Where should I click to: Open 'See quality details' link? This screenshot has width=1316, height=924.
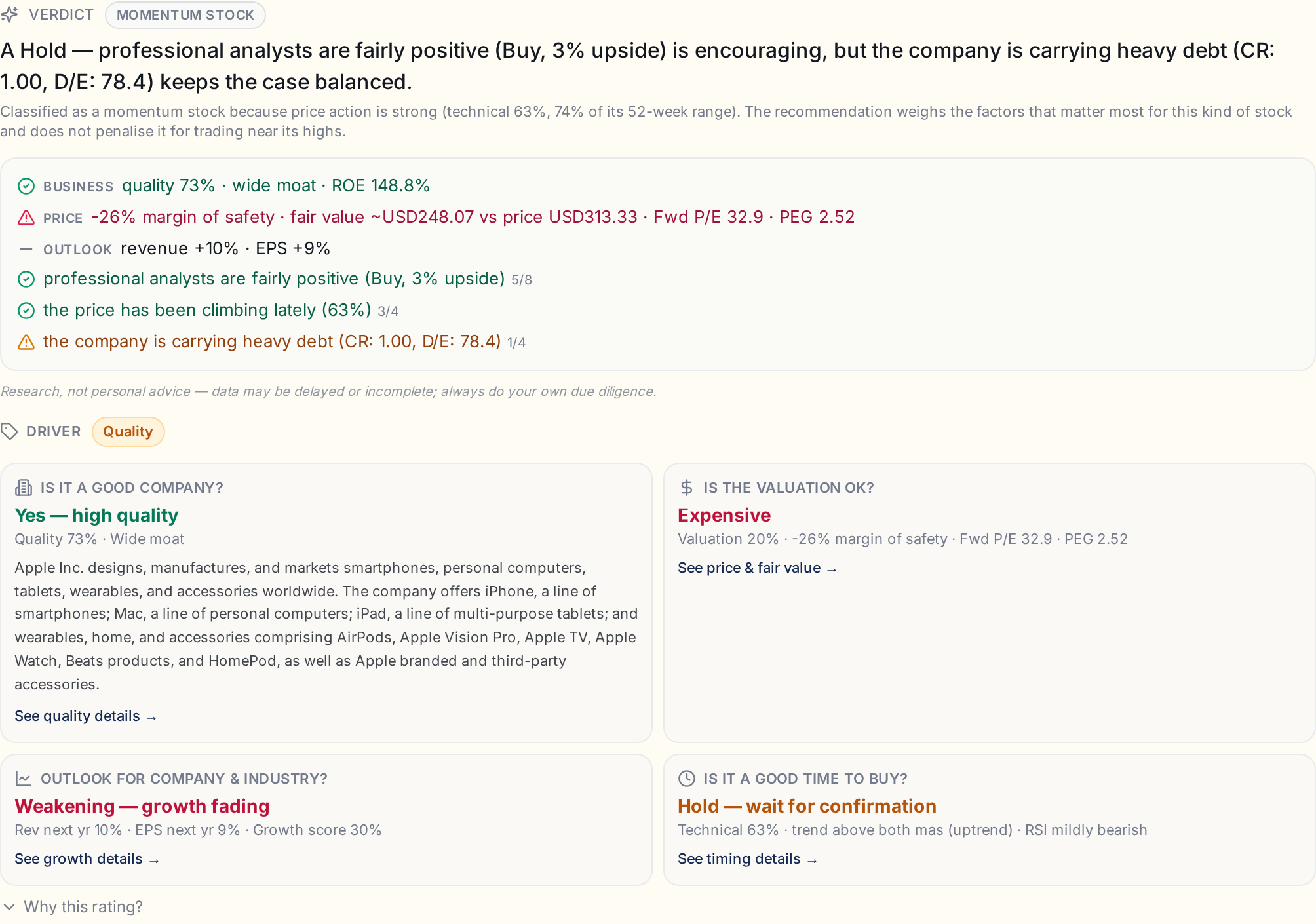[x=86, y=716]
